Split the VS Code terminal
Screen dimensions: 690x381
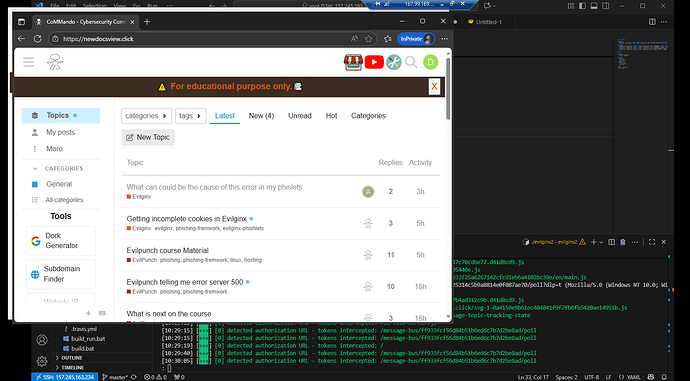[611, 242]
